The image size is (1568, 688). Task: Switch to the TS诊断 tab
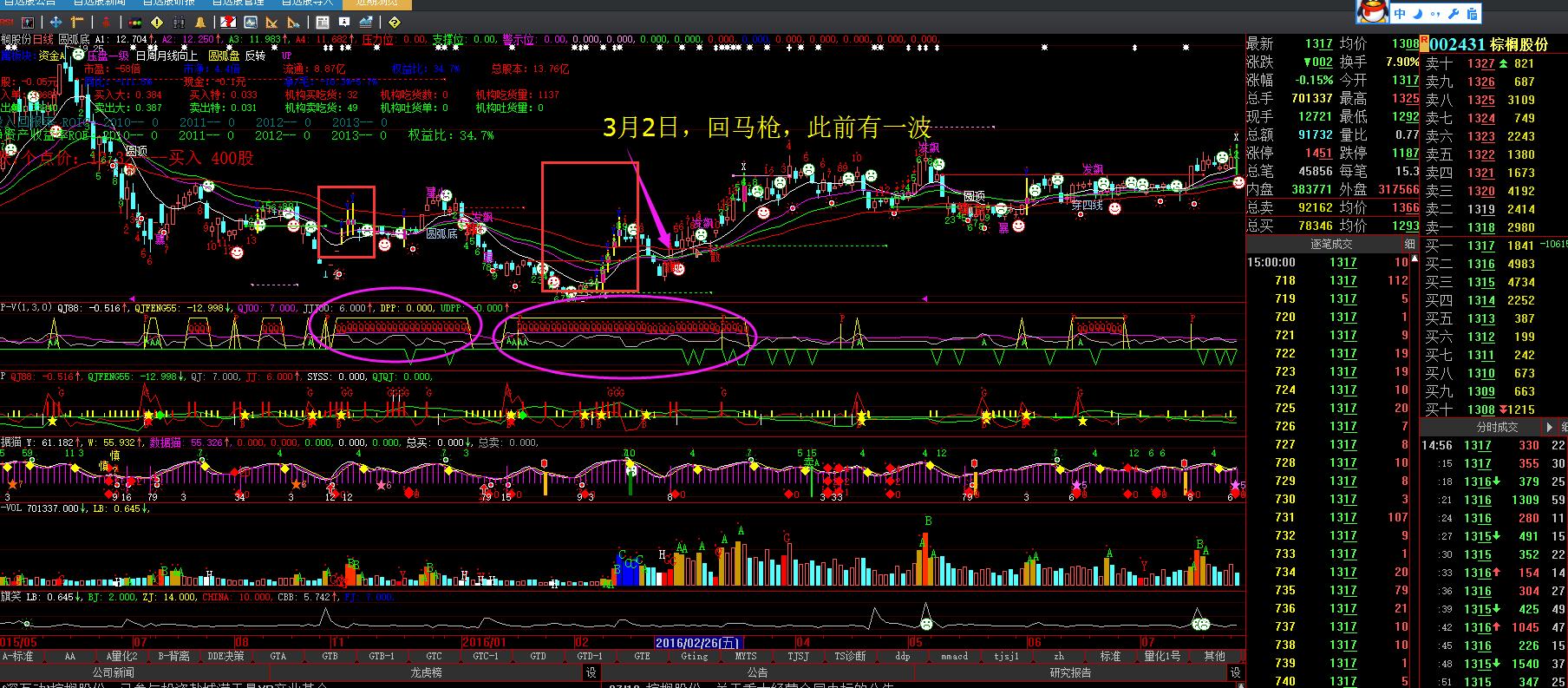(850, 657)
